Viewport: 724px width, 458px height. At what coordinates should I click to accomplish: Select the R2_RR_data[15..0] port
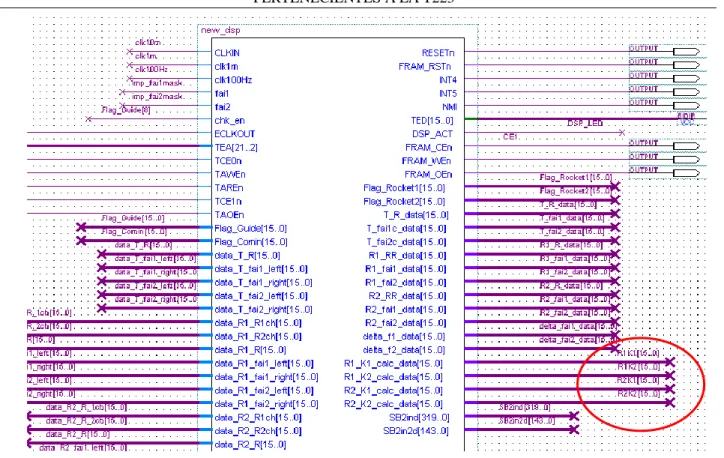pyautogui.click(x=407, y=296)
